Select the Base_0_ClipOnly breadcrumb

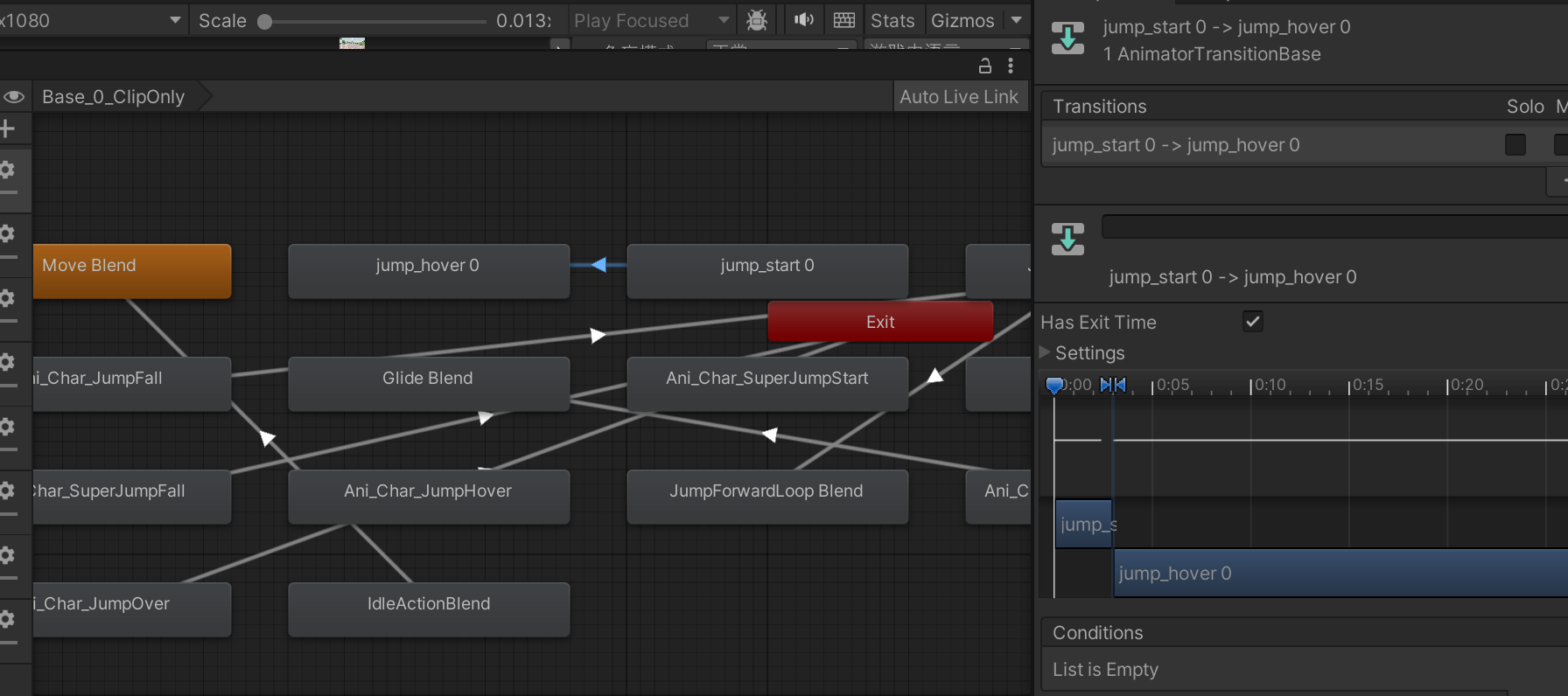tap(114, 96)
